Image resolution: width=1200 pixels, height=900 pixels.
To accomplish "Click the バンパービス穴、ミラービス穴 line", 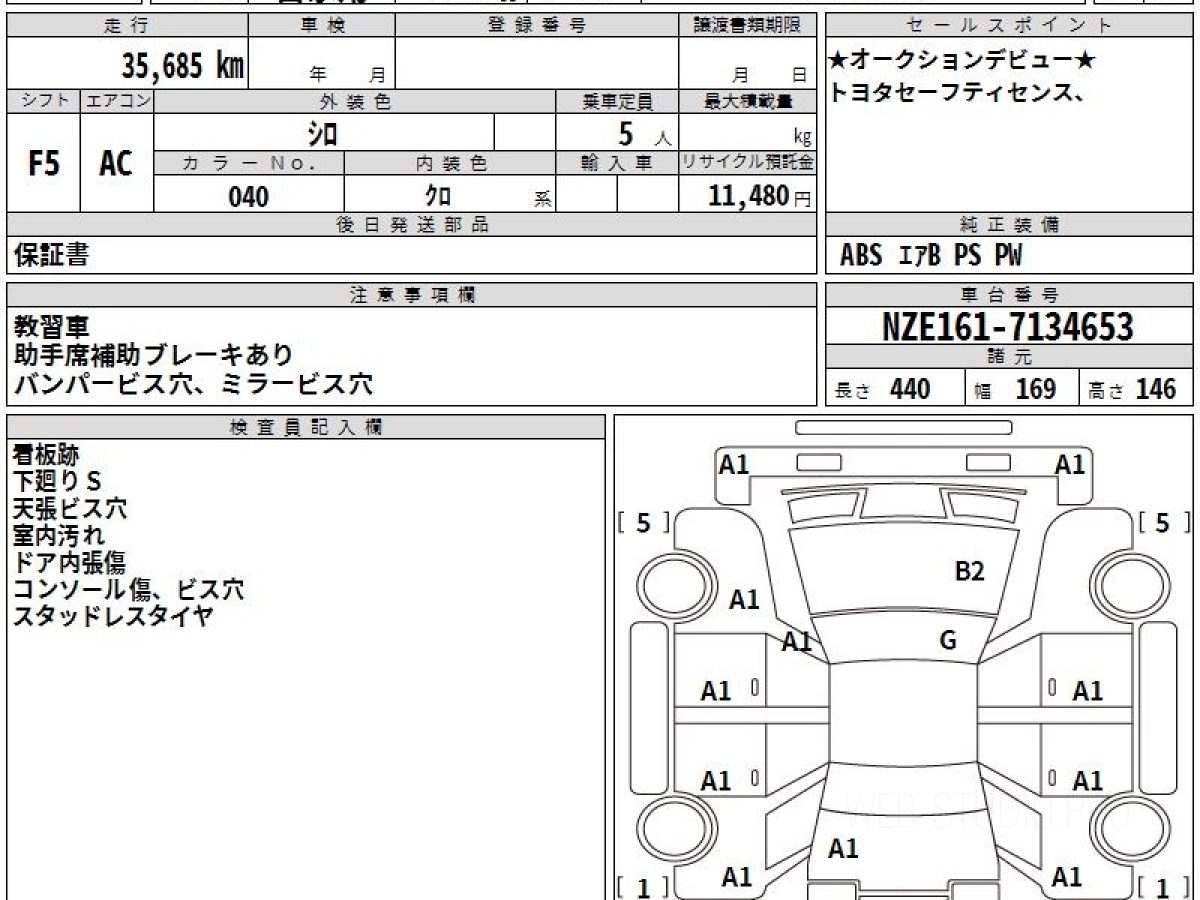I will [x=193, y=383].
